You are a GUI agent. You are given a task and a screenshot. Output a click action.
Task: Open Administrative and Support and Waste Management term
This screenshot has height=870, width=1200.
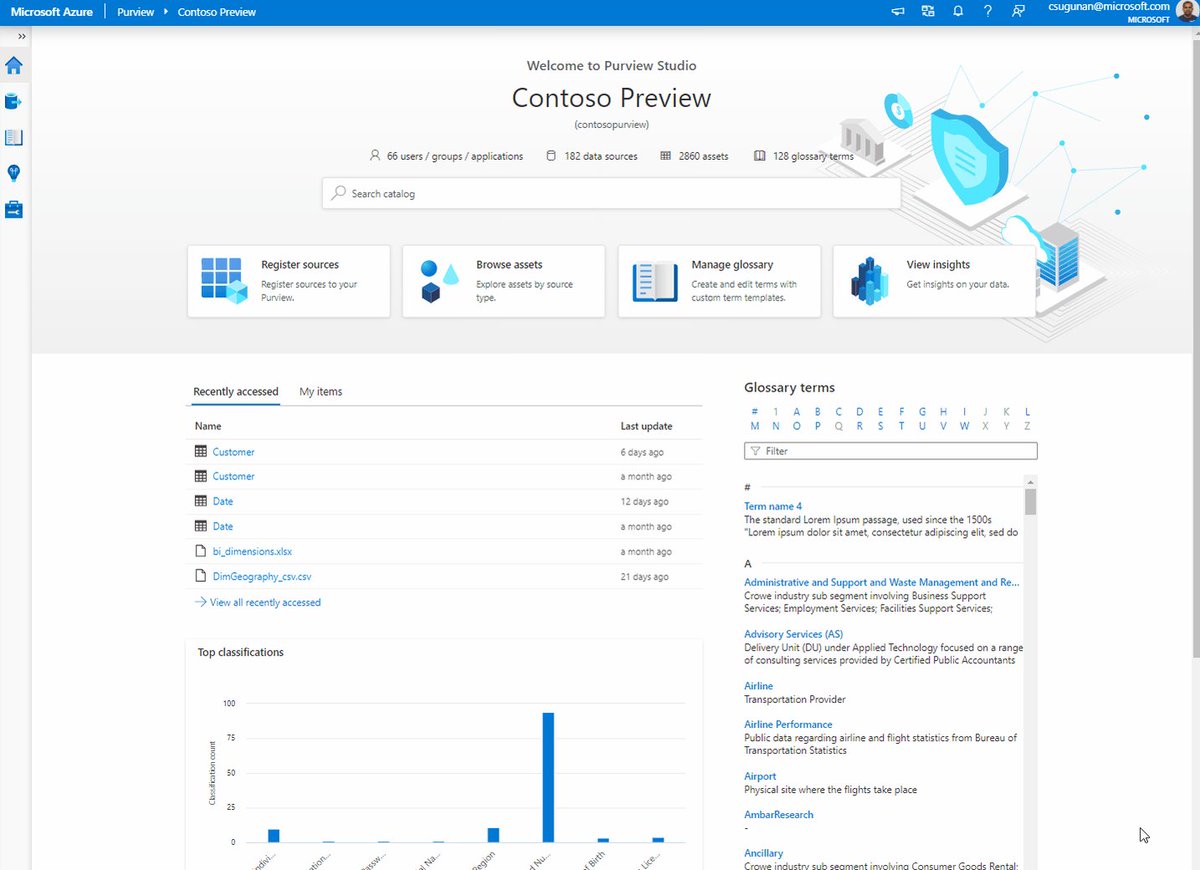point(882,582)
